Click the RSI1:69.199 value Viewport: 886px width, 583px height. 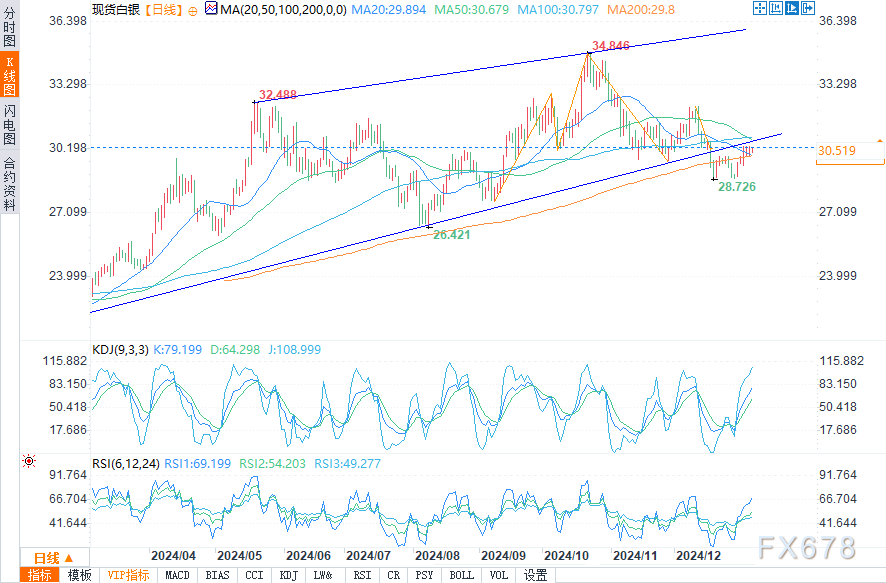pos(198,464)
